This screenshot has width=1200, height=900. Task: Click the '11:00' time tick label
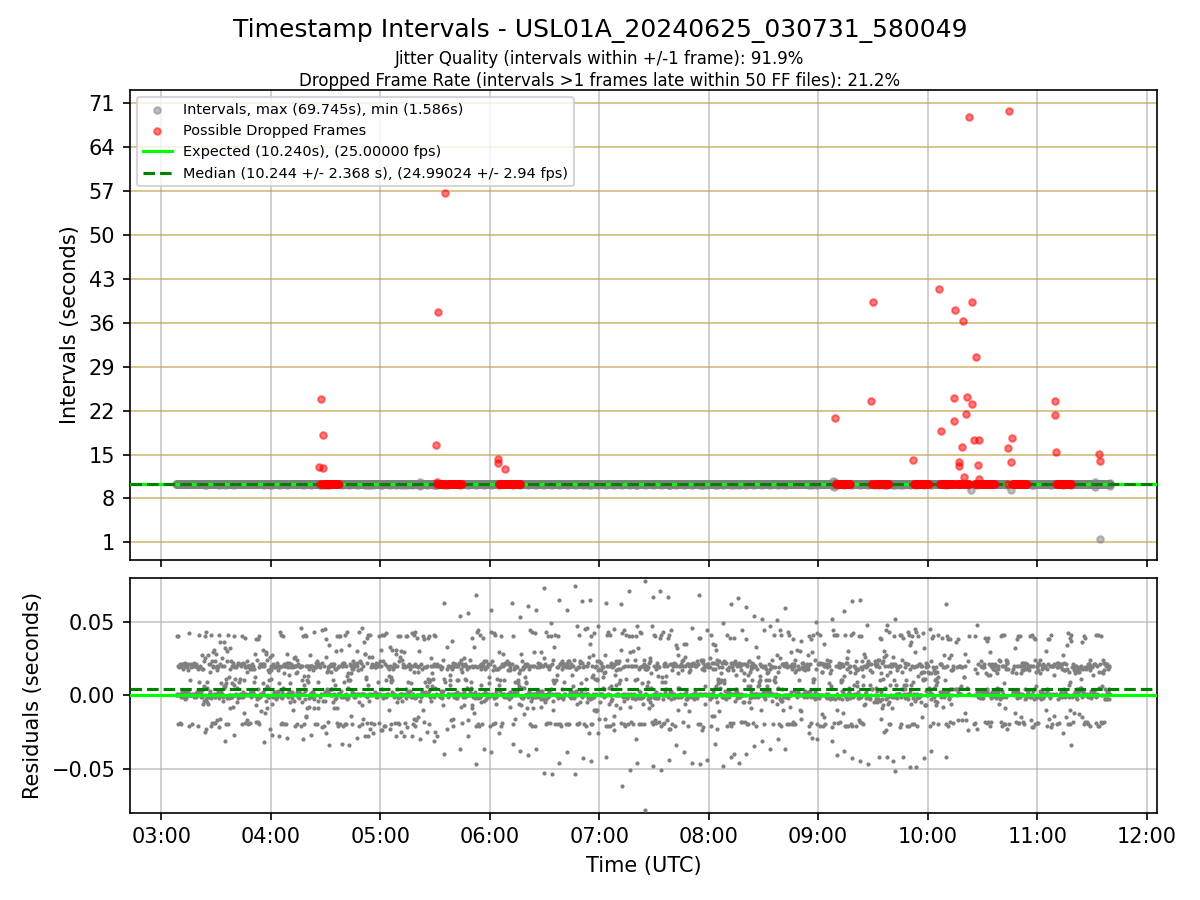point(1036,836)
